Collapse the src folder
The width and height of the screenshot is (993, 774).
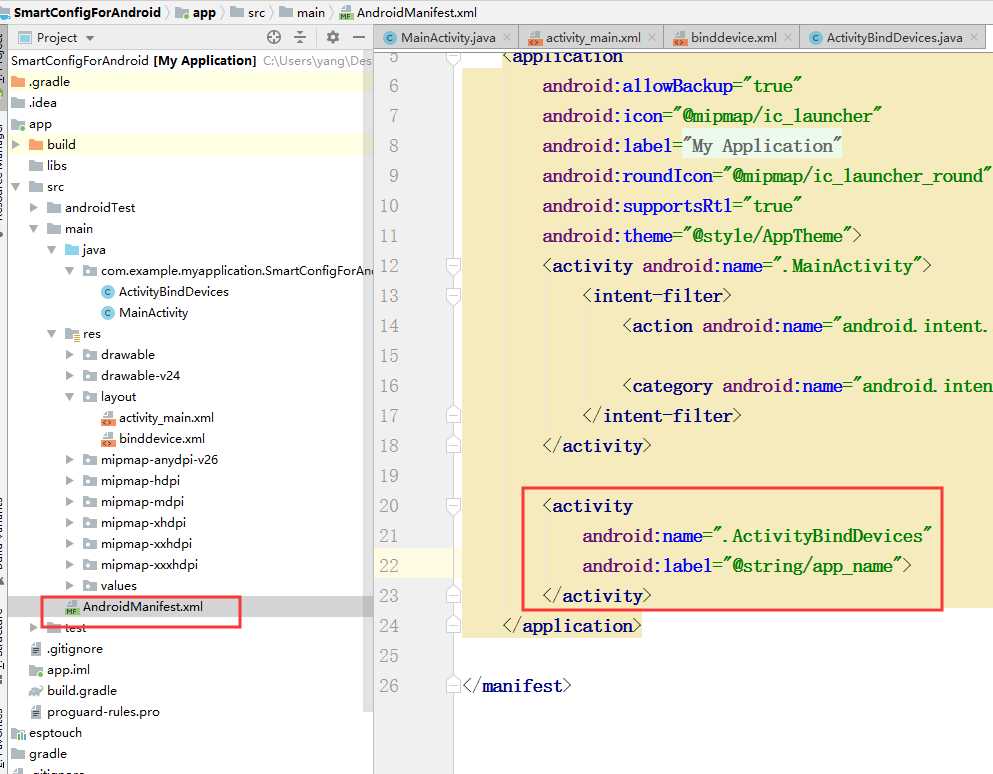point(16,186)
